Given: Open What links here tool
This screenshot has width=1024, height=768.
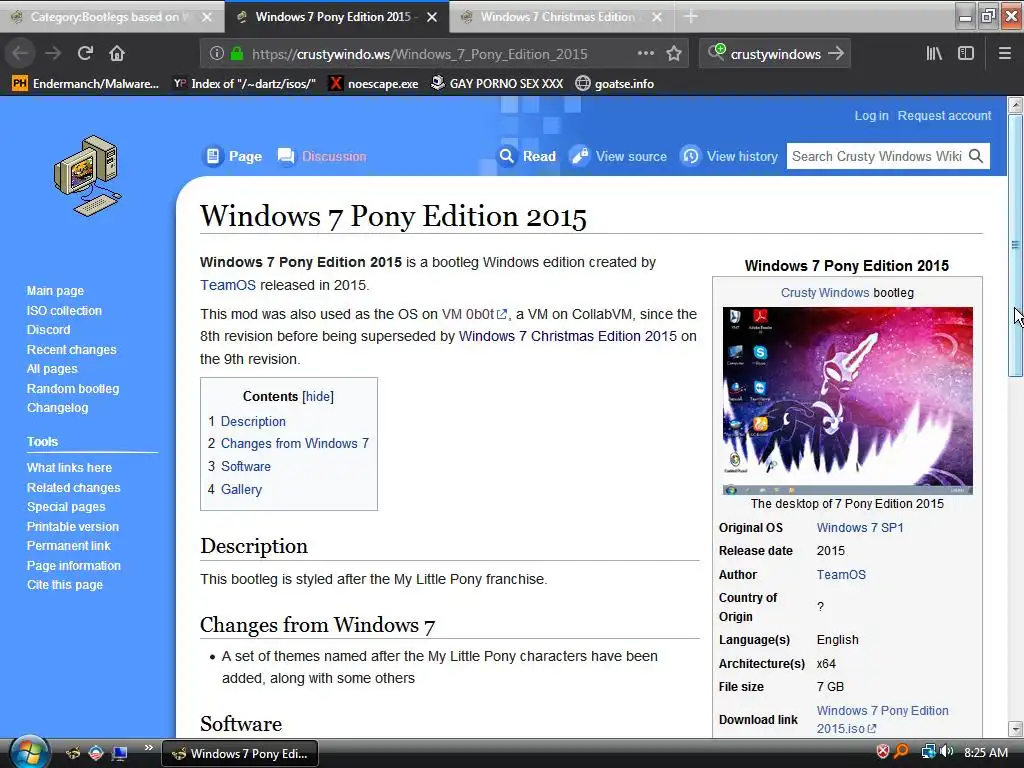Looking at the screenshot, I should [69, 468].
